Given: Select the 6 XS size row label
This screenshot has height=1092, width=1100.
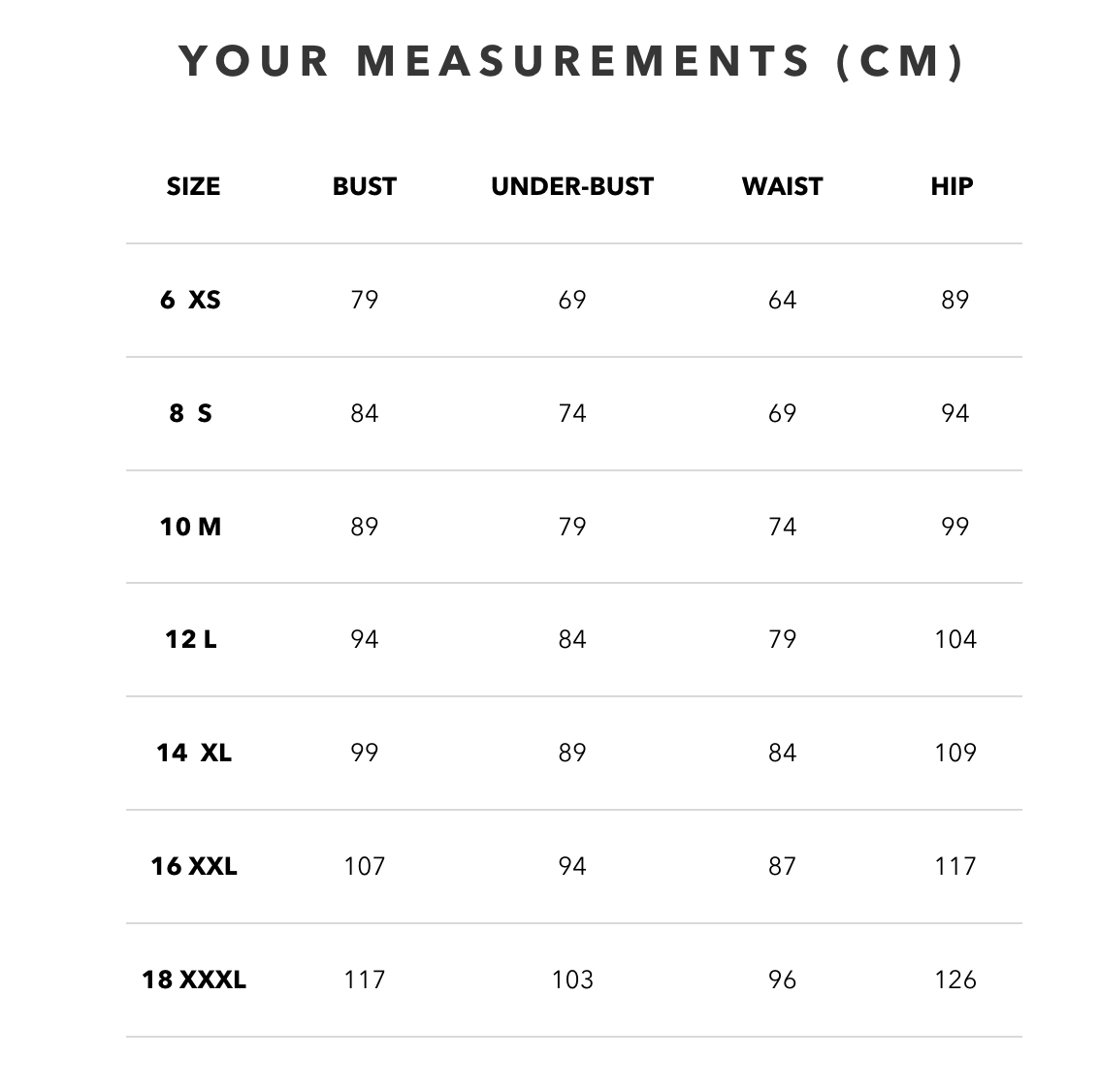Looking at the screenshot, I should 191,300.
